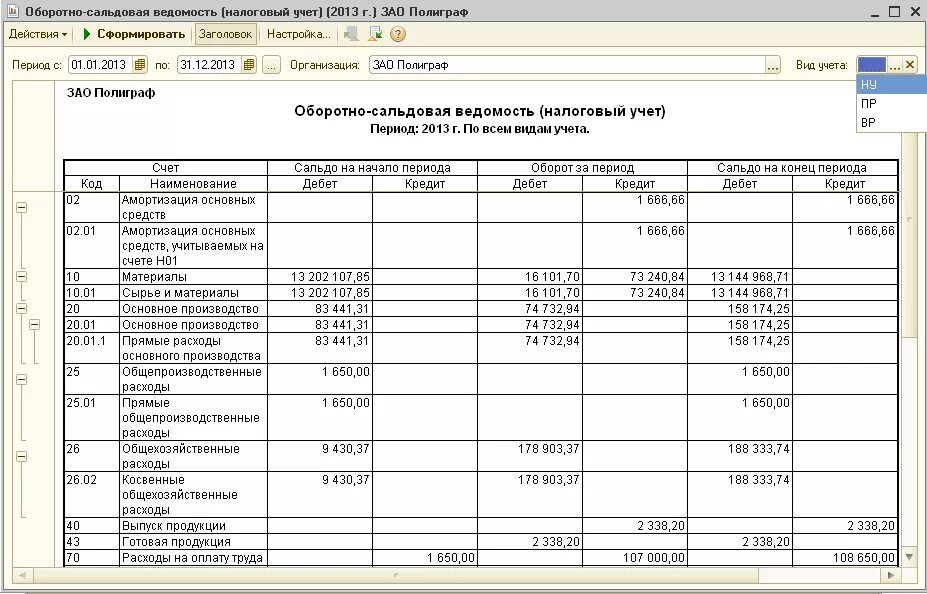The height and width of the screenshot is (594, 927).
Task: Click the Организация field with ЗАО Полиграф
Action: 568,65
